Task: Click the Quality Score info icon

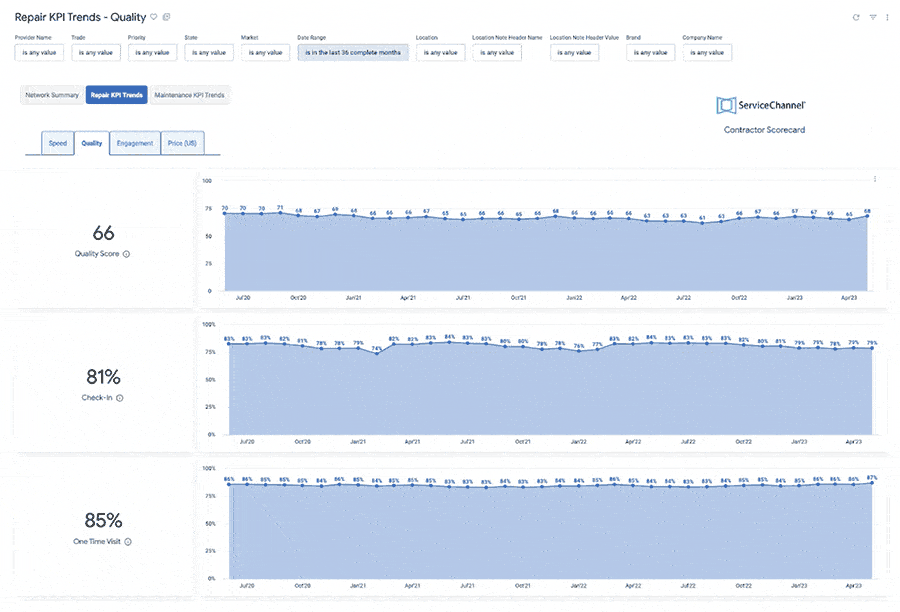Action: pos(126,254)
